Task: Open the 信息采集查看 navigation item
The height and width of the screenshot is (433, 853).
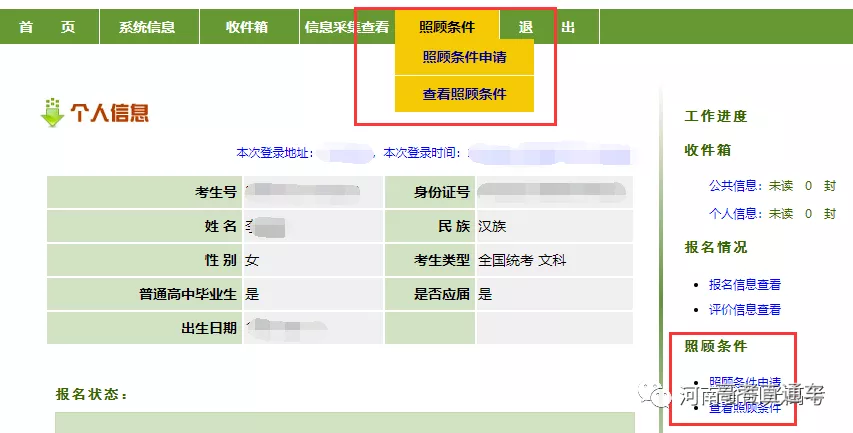Action: pyautogui.click(x=346, y=27)
